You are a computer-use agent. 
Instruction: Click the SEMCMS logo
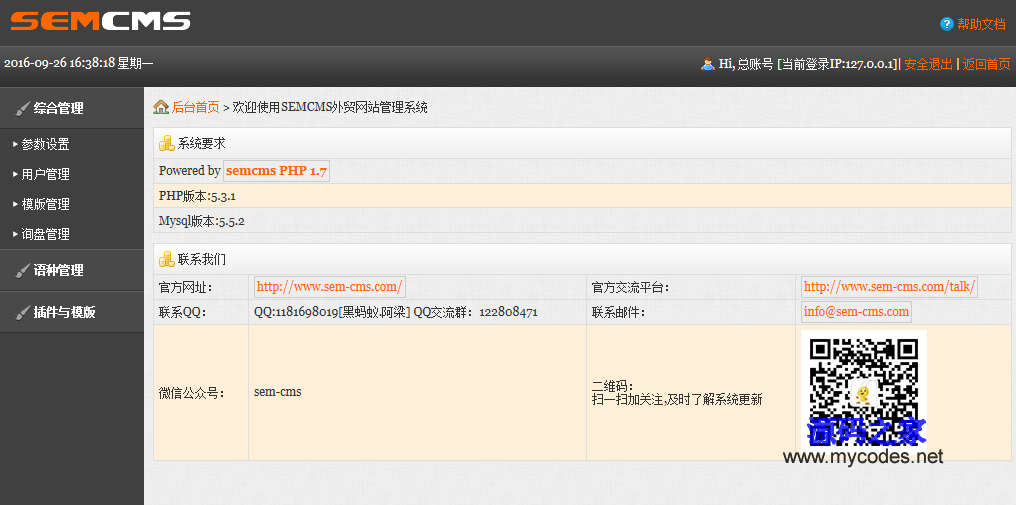click(x=100, y=21)
